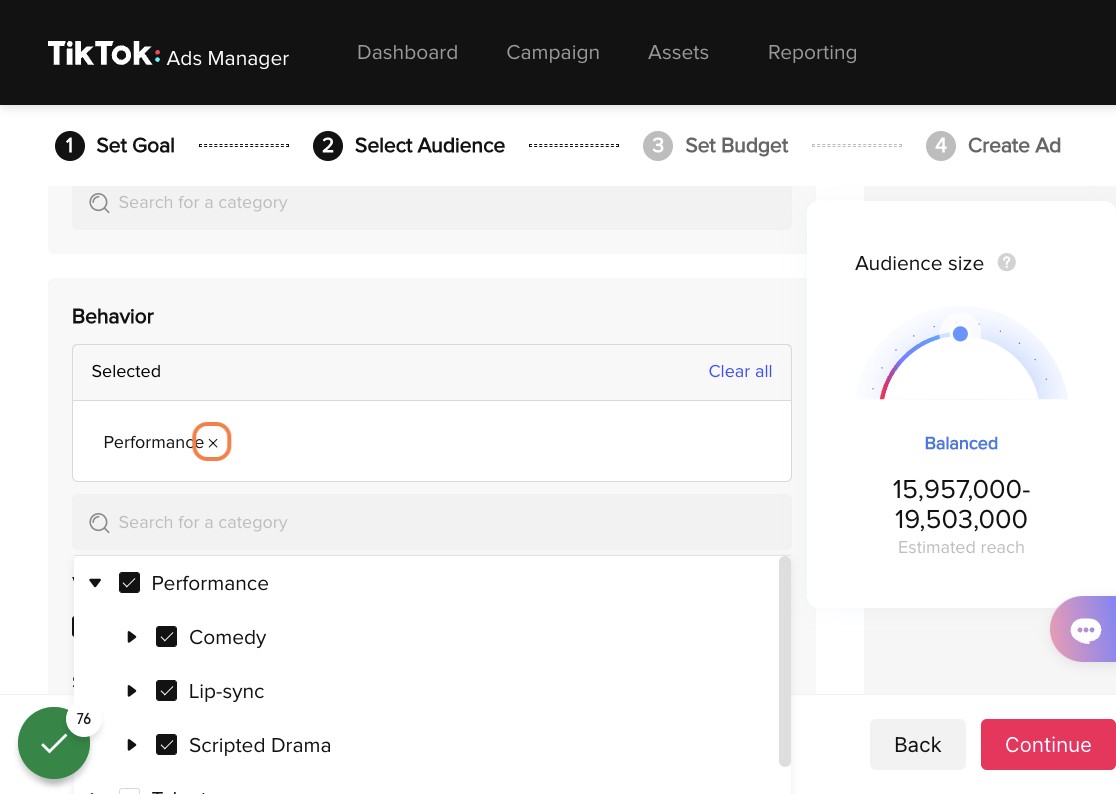Screen dimensions: 1116x794
Task: Click the Scripted Drama label text
Action: pyautogui.click(x=260, y=745)
